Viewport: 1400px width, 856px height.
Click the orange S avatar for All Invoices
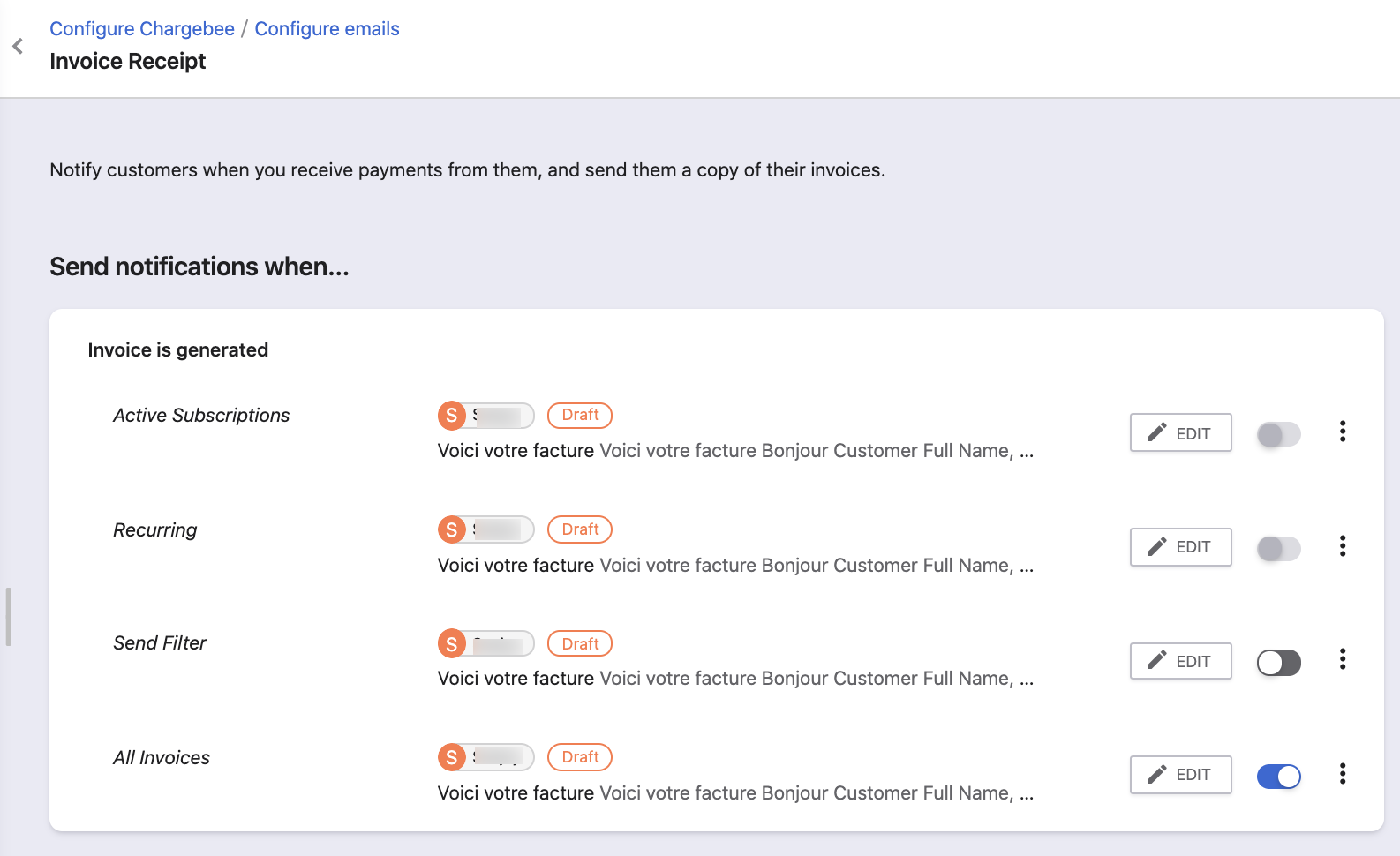pos(452,757)
